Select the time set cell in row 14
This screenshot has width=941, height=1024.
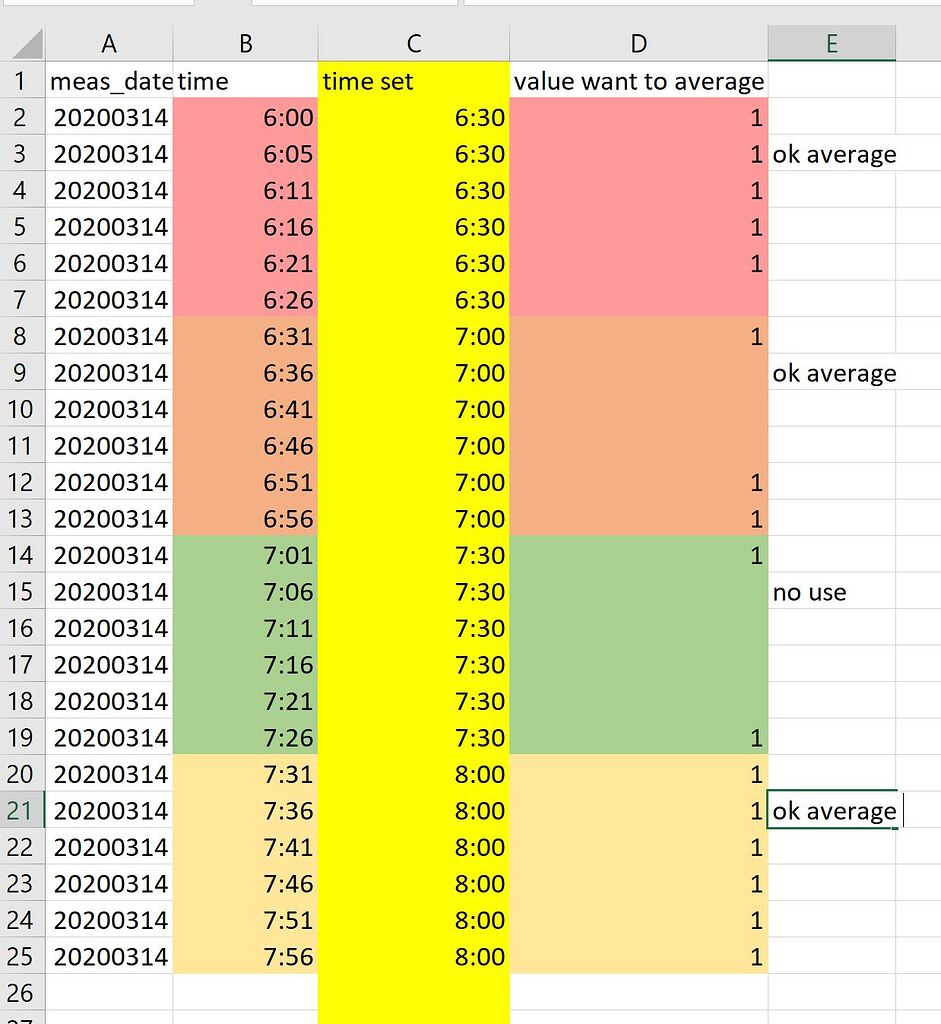coord(413,555)
